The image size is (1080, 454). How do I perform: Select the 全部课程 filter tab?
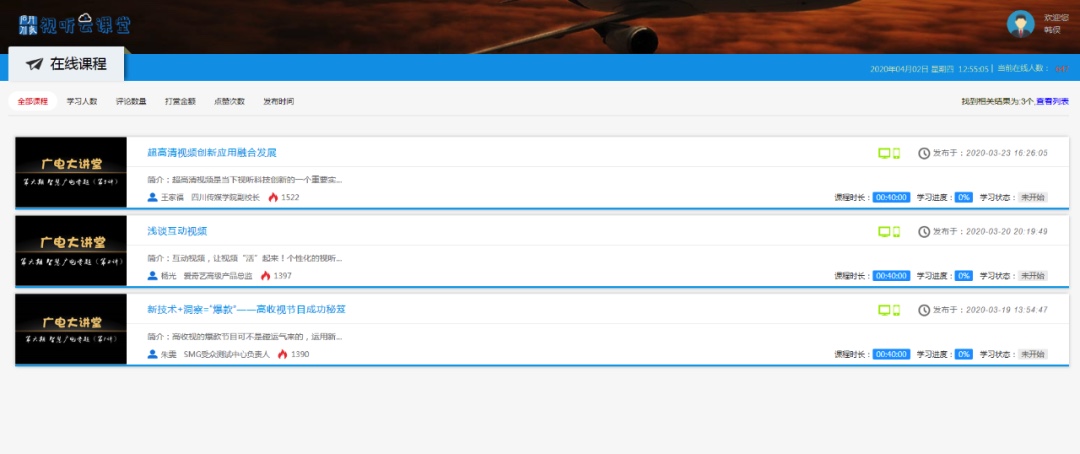32,101
